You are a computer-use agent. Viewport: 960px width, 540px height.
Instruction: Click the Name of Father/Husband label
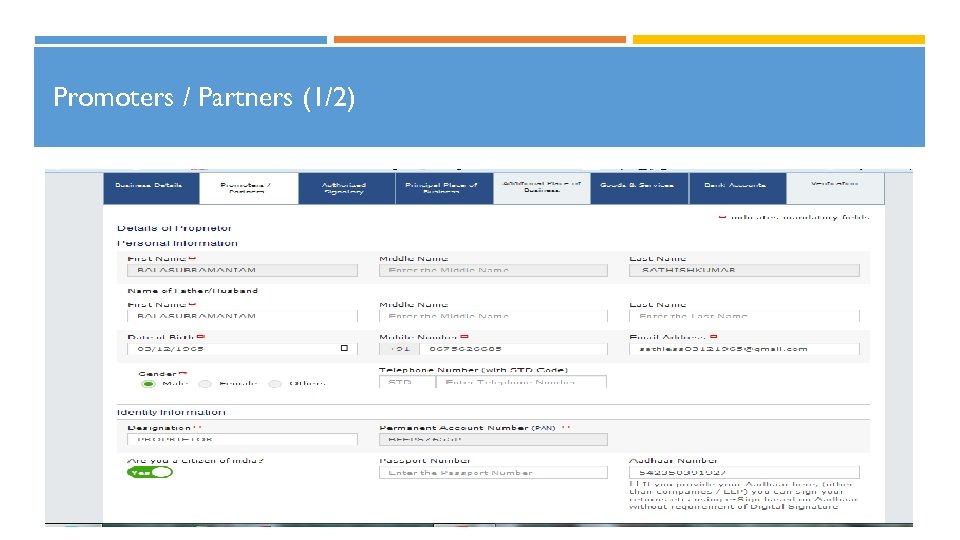coord(192,291)
